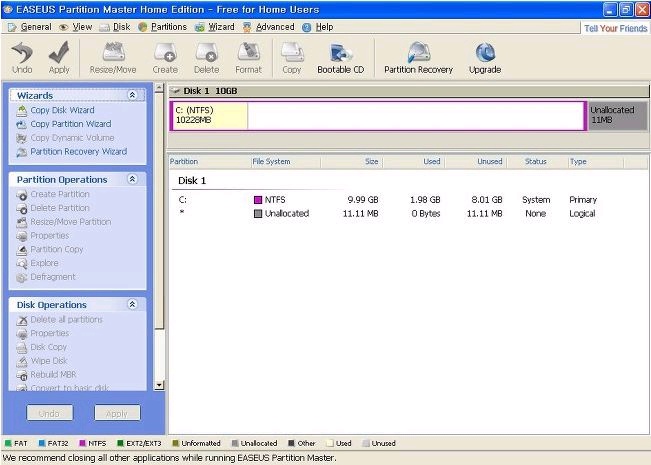Screen dimensions: 651x465
Task: Click the Disk 1 group label
Action: pos(192,181)
